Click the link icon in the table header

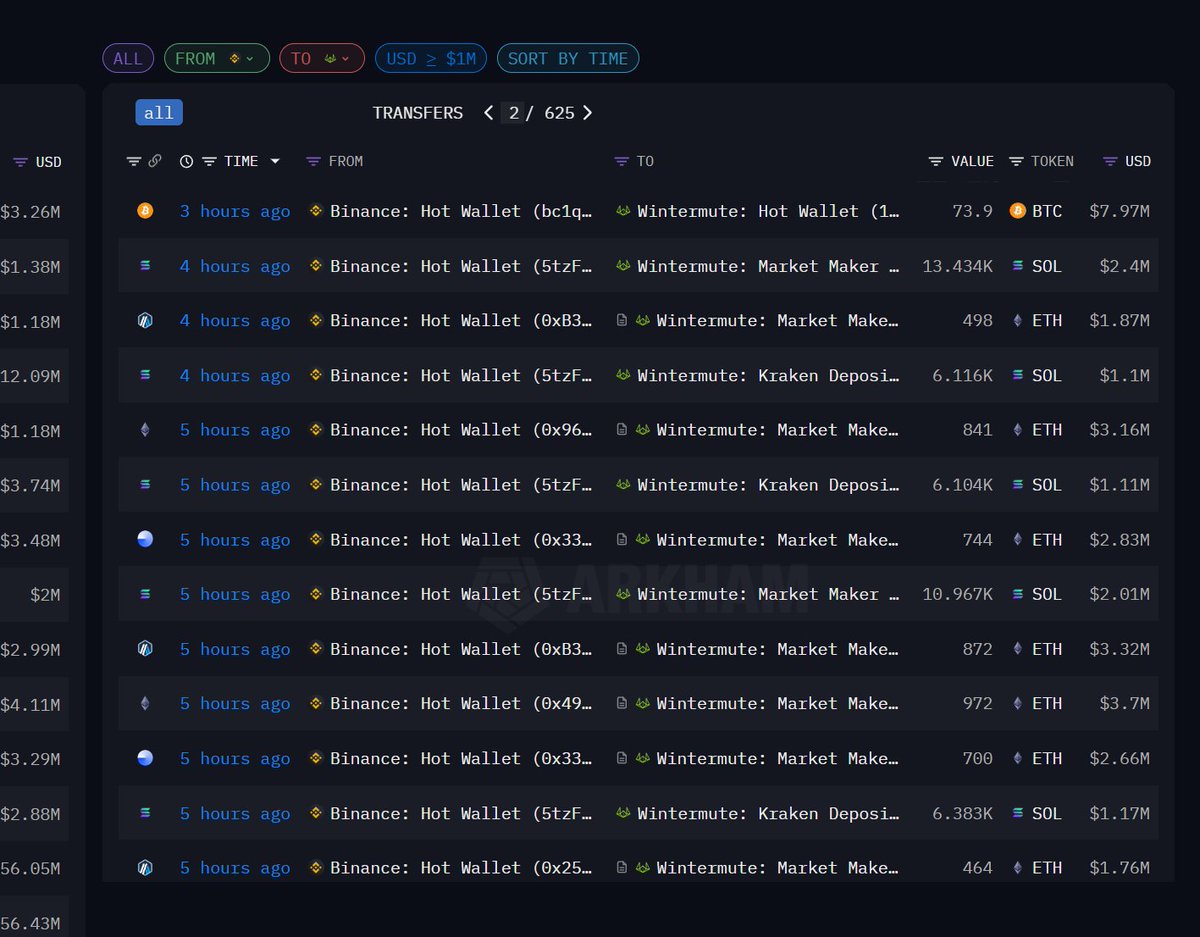[154, 161]
